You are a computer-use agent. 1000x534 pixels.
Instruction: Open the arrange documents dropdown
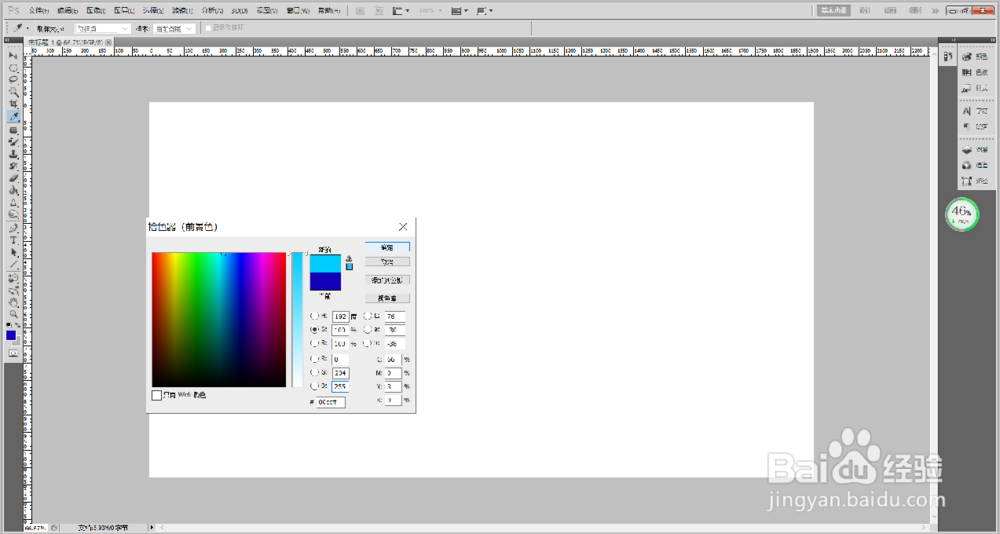[x=459, y=11]
